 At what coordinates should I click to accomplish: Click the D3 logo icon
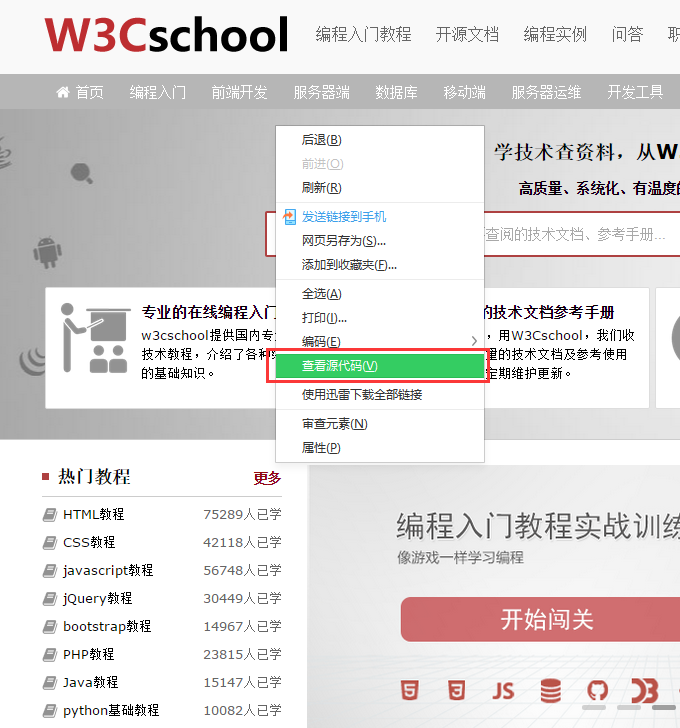click(645, 691)
